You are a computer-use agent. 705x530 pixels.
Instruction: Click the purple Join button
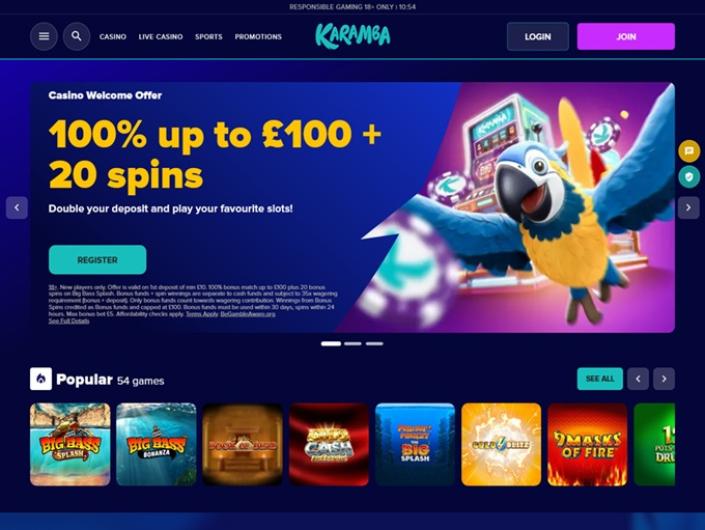[x=626, y=36]
